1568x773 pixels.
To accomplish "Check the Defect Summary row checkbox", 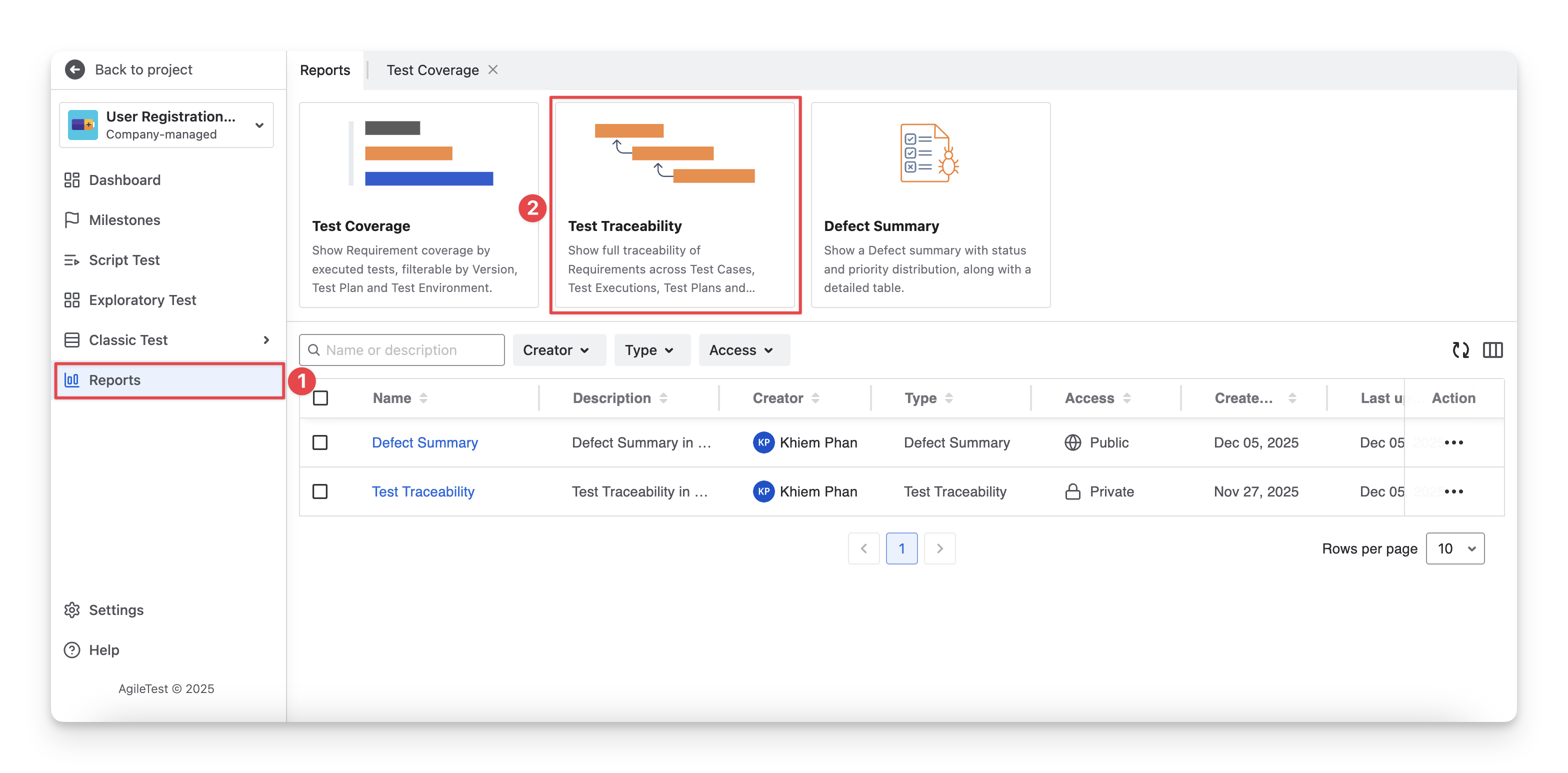I will (320, 442).
